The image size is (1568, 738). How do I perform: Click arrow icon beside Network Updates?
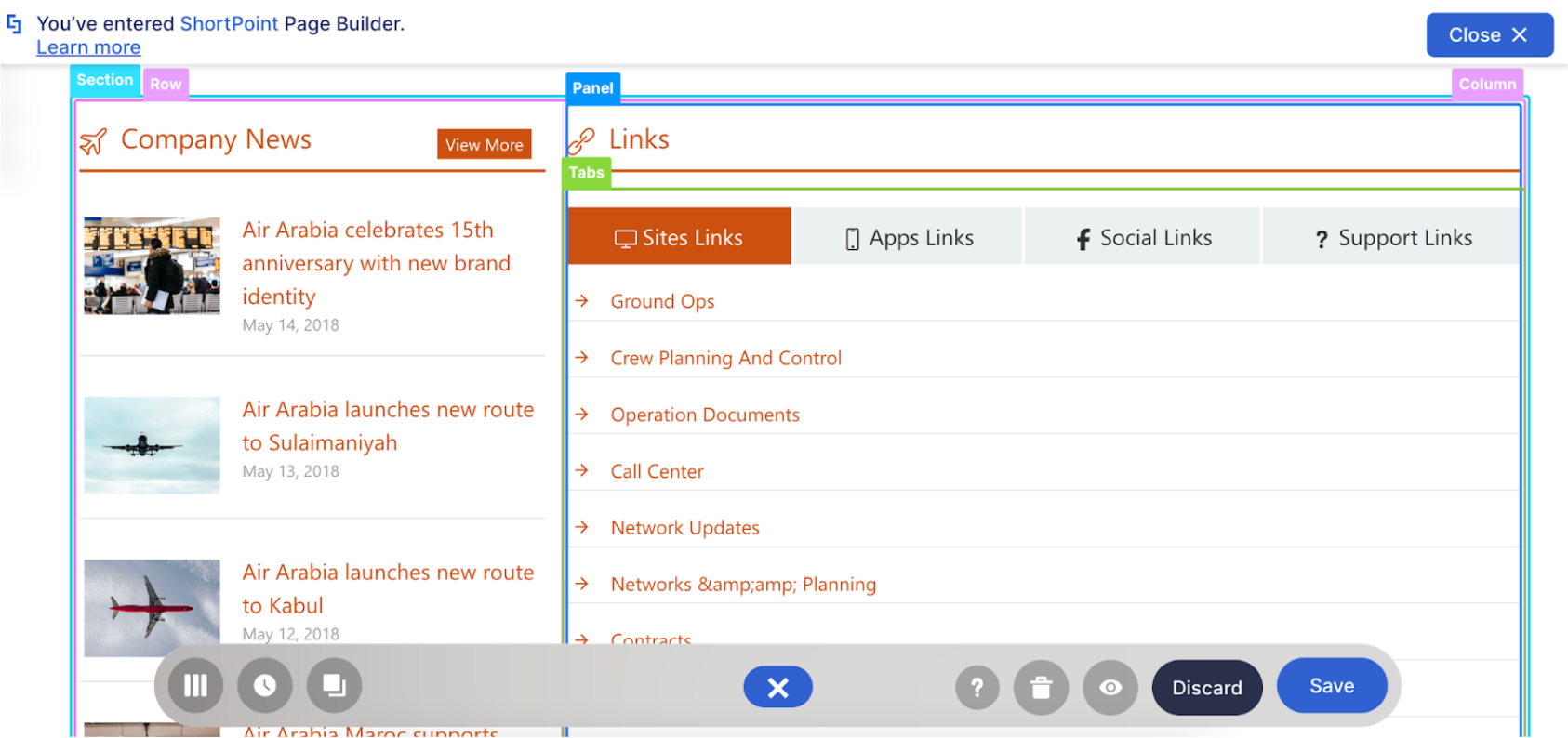click(582, 527)
